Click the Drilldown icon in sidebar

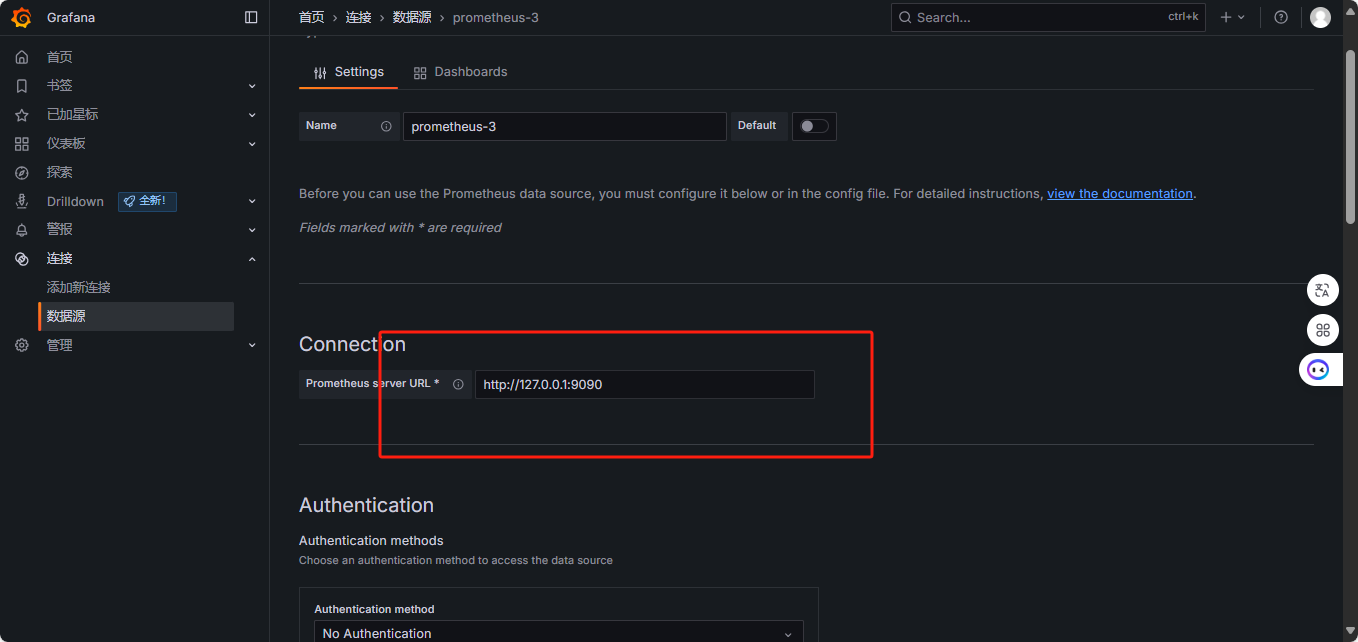tap(22, 201)
